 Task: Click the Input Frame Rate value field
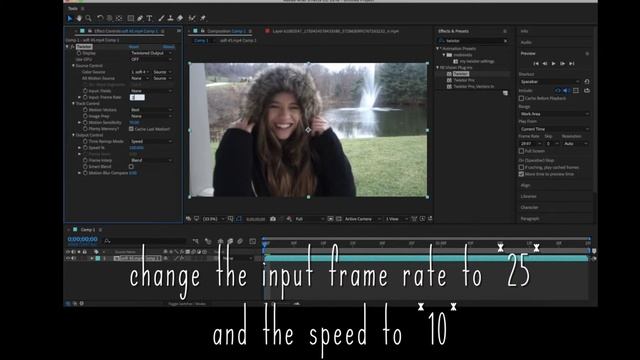pyautogui.click(x=137, y=98)
